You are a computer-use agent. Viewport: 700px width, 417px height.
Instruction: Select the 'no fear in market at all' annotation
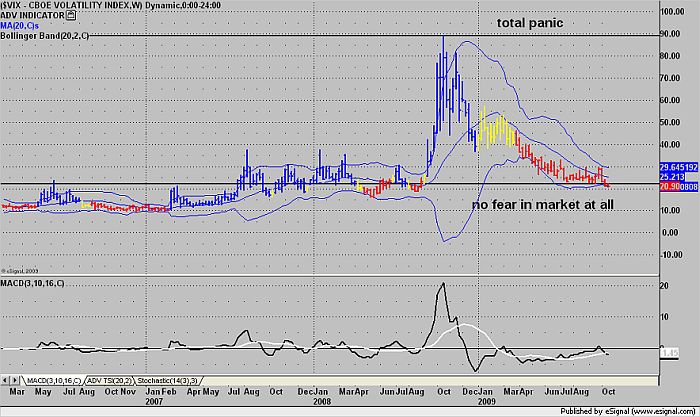tap(542, 205)
